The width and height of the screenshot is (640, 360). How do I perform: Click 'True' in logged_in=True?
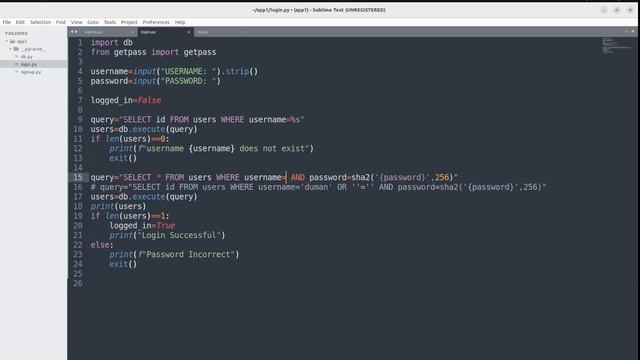pos(165,226)
